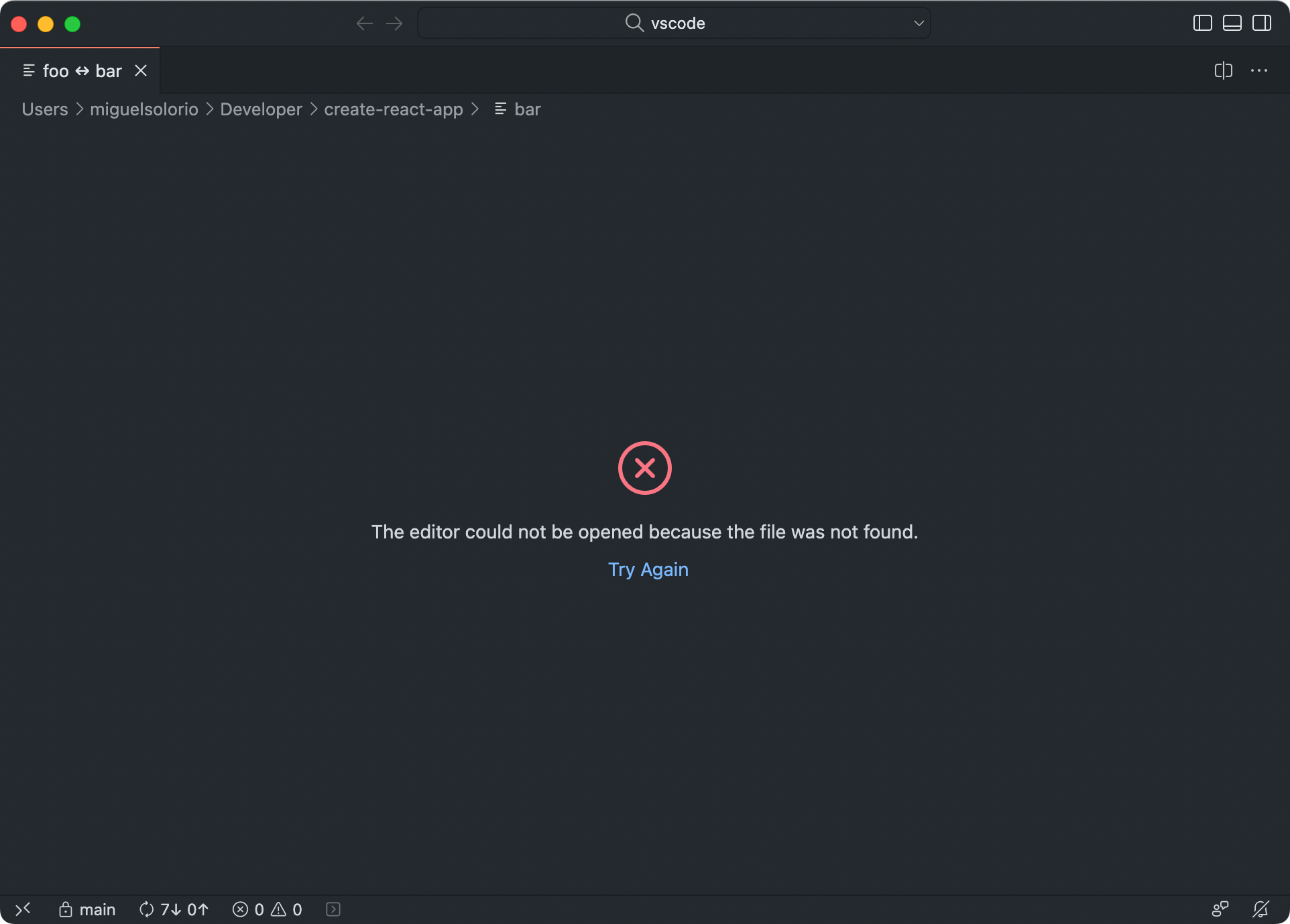Open the vscode command center search box

(x=674, y=23)
